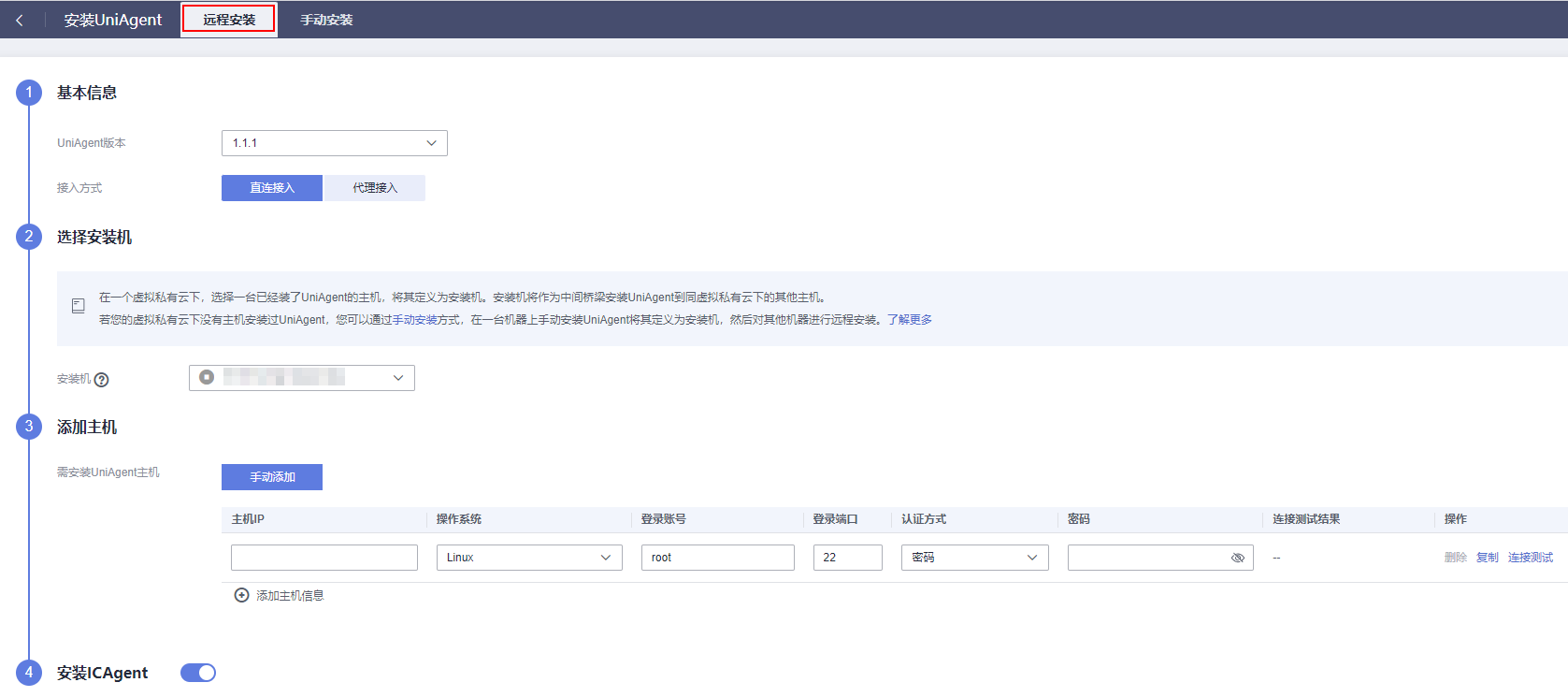Viewport: 1568px width, 697px height.
Task: Click the 添加主机 section heading
Action: click(87, 428)
